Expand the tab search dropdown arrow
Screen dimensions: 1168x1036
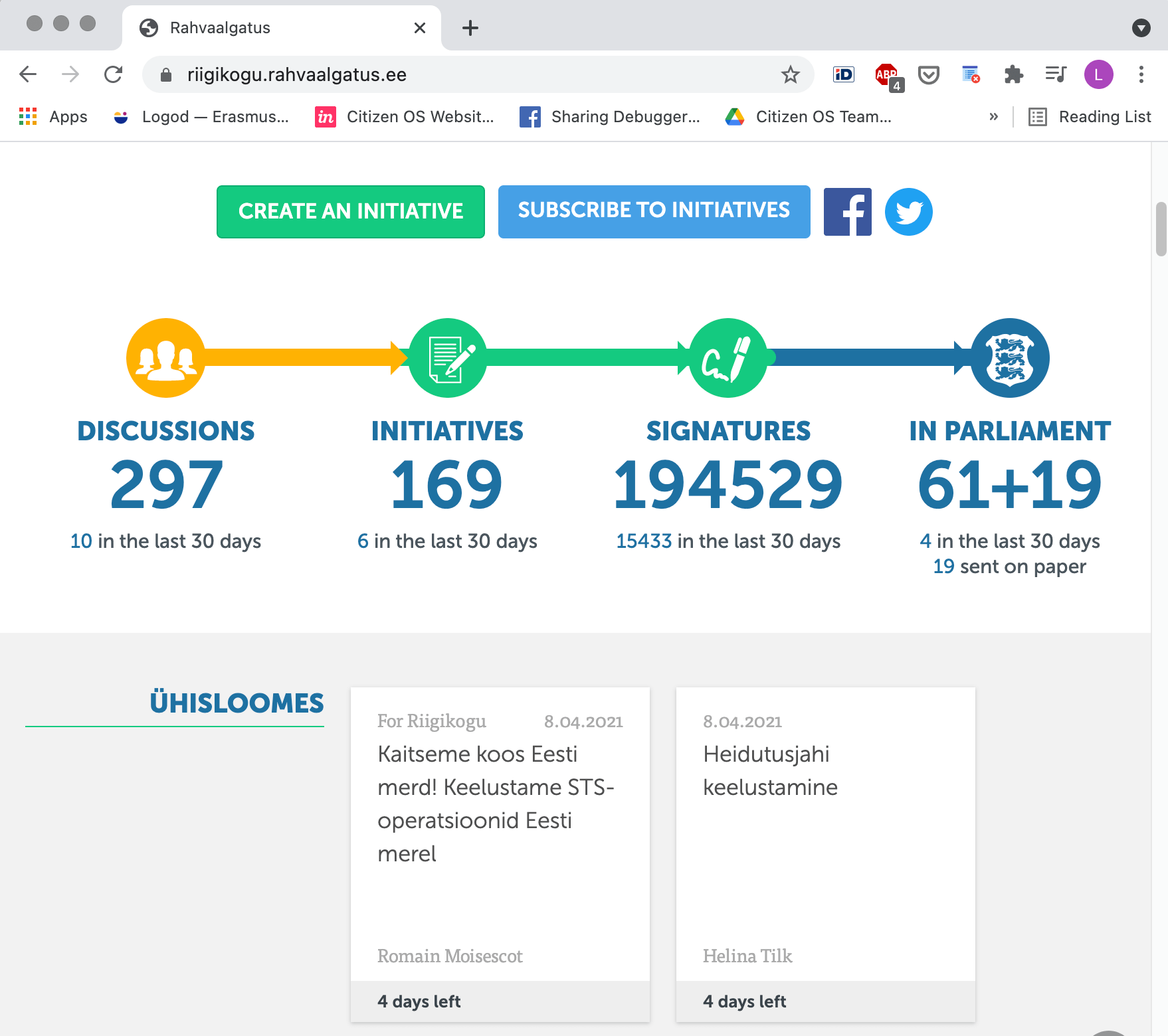(x=1141, y=28)
